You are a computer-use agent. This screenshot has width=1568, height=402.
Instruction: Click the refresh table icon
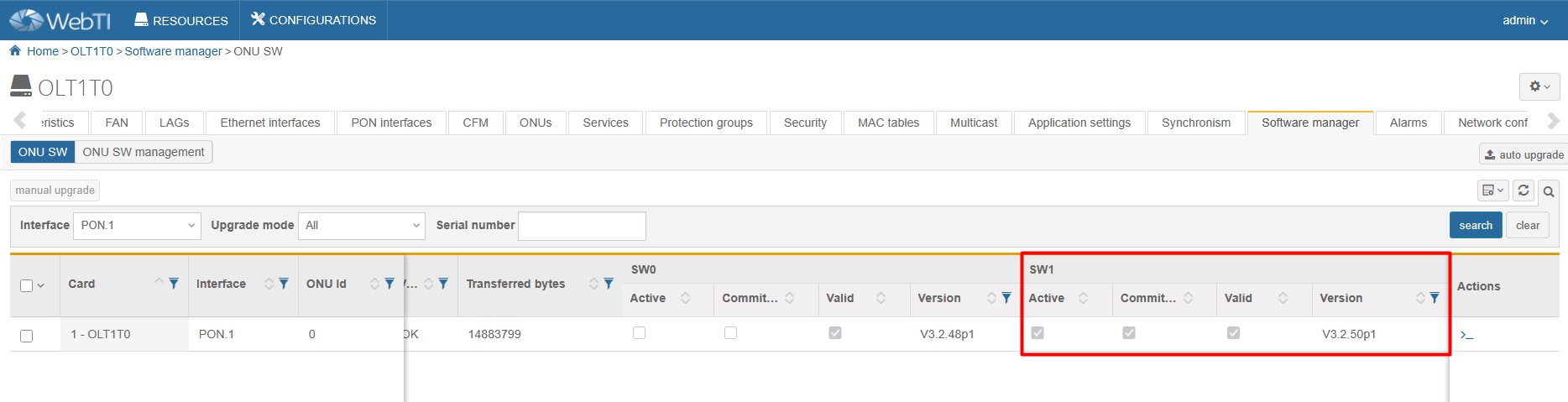click(1523, 191)
